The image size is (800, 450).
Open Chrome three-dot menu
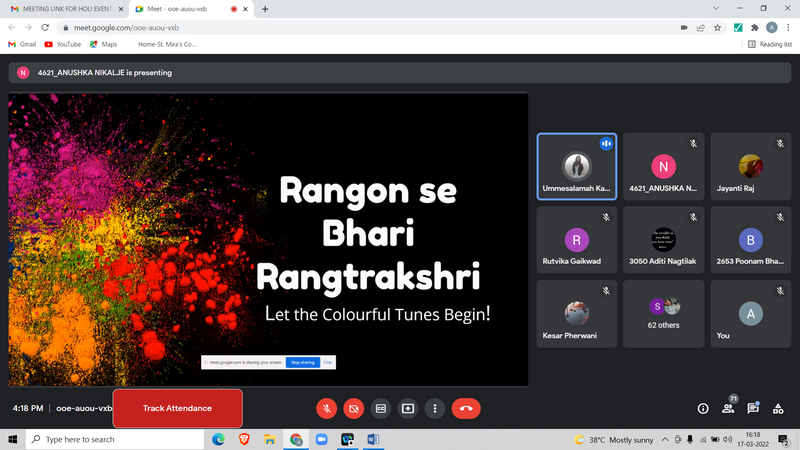tap(788, 28)
